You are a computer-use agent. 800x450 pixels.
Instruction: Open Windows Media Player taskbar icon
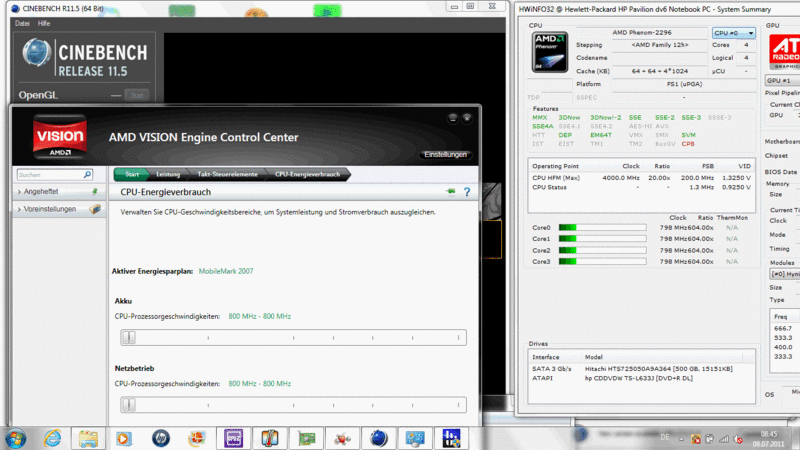pos(124,438)
